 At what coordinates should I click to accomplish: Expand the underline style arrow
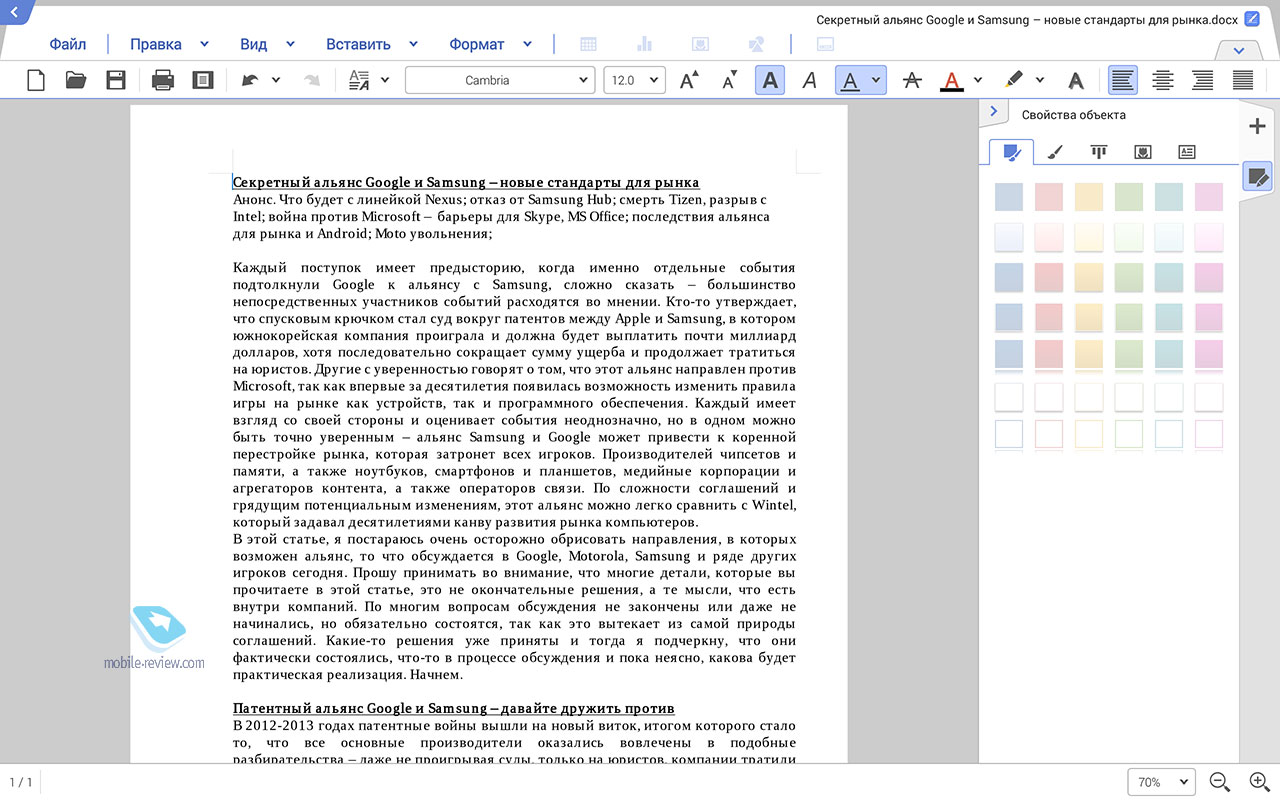pyautogui.click(x=876, y=80)
